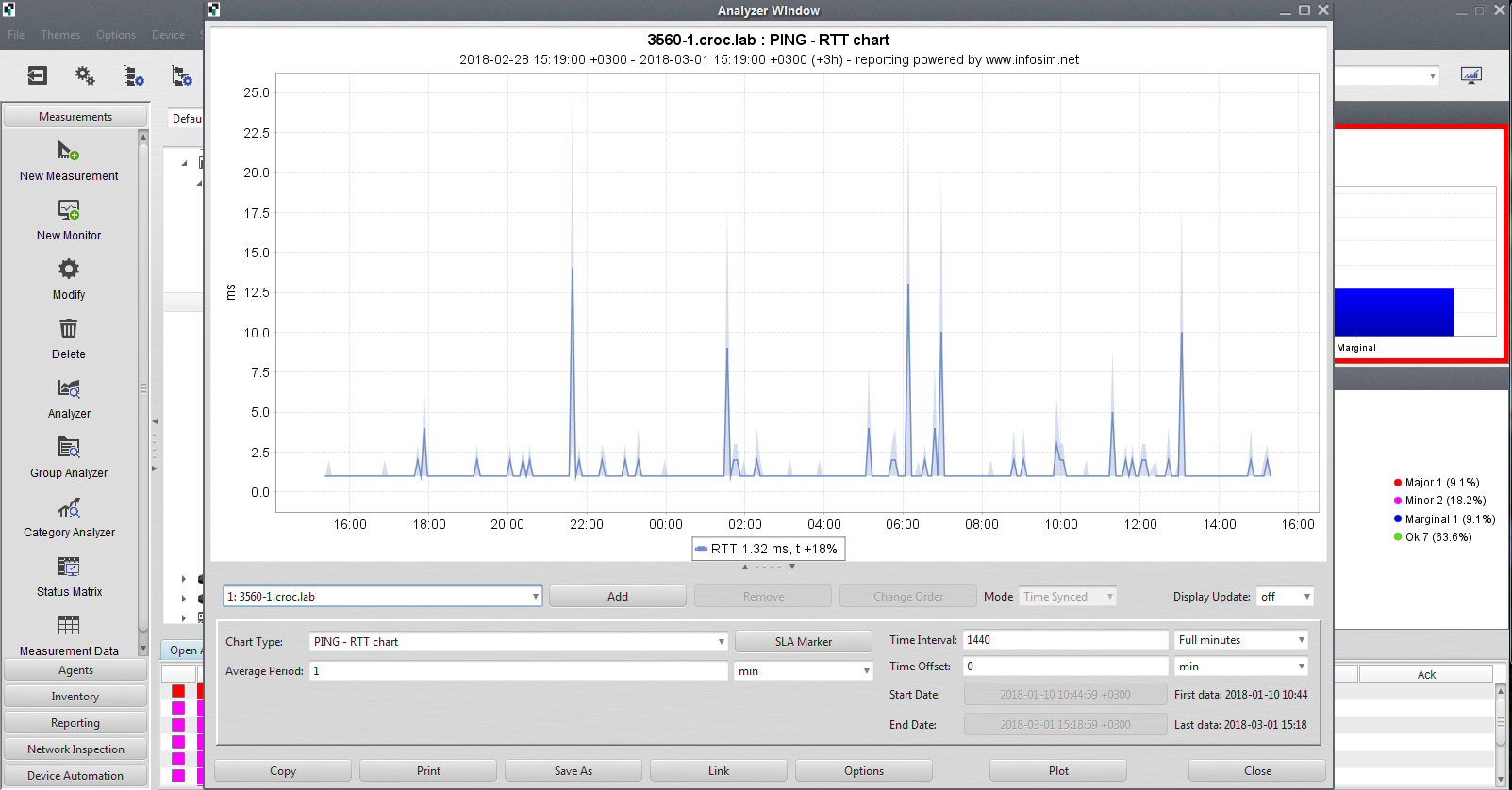Click the Save As button
This screenshot has width=1512, height=790.
click(573, 771)
